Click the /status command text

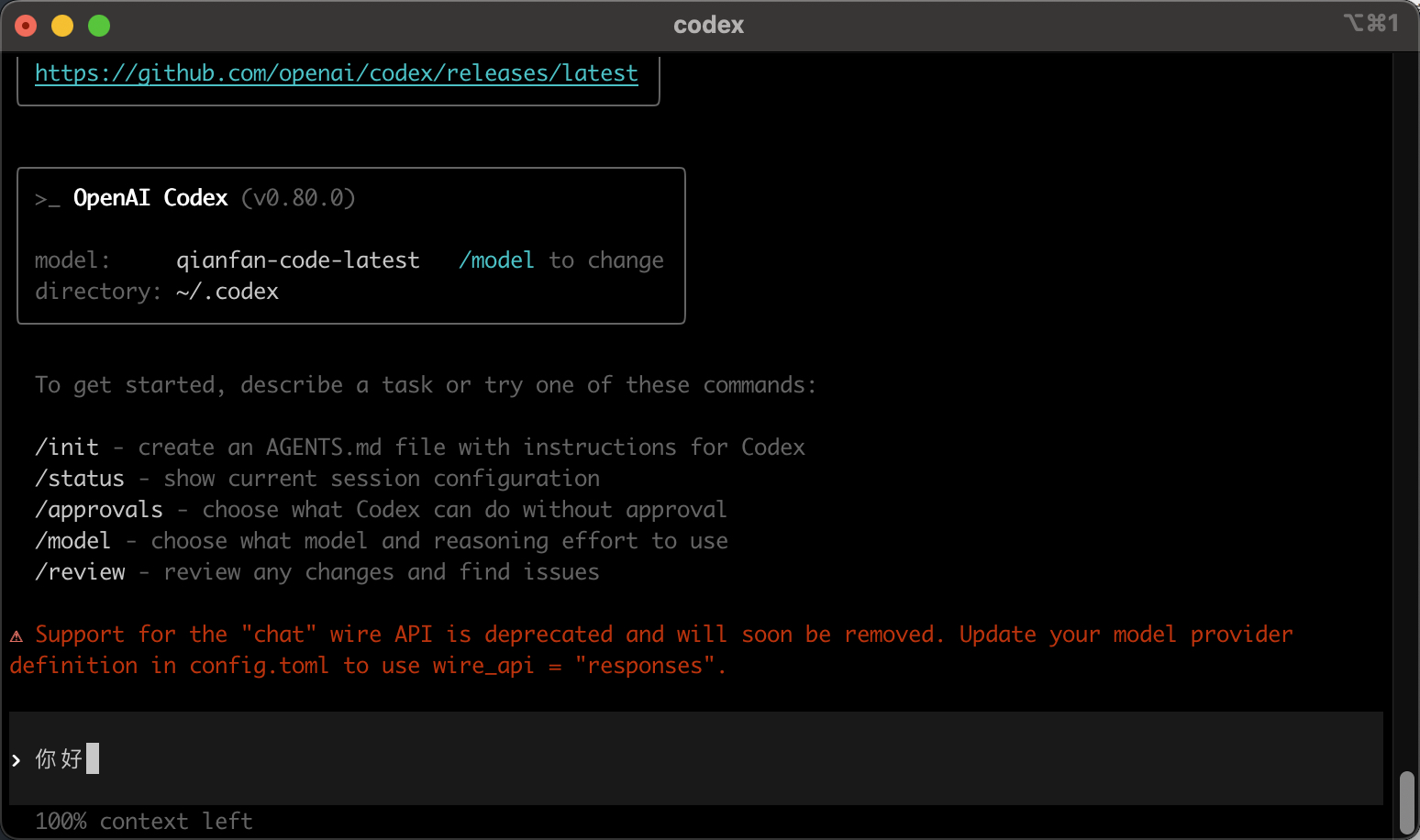pos(80,479)
